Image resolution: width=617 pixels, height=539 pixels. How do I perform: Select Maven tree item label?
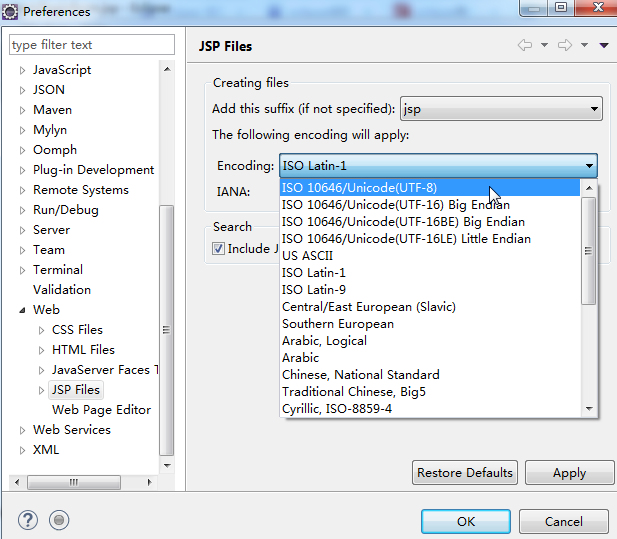52,110
